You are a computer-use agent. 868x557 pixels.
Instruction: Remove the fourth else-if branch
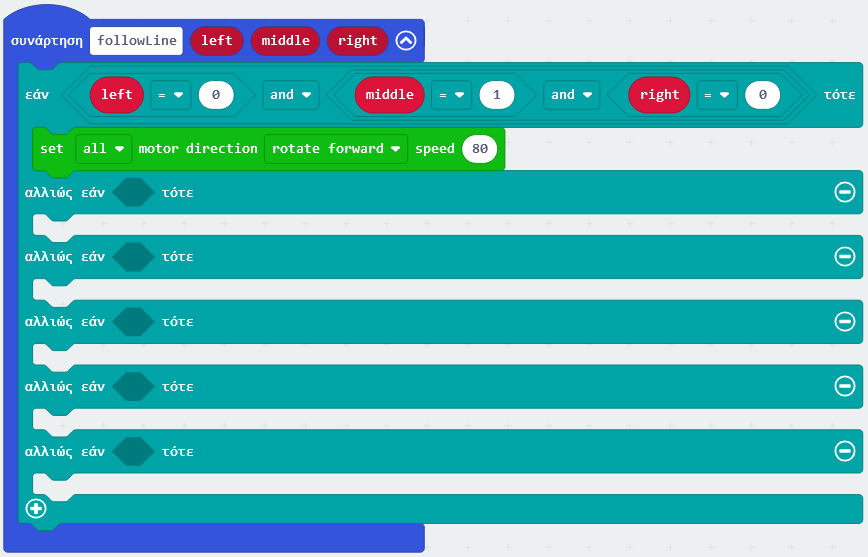(x=845, y=386)
